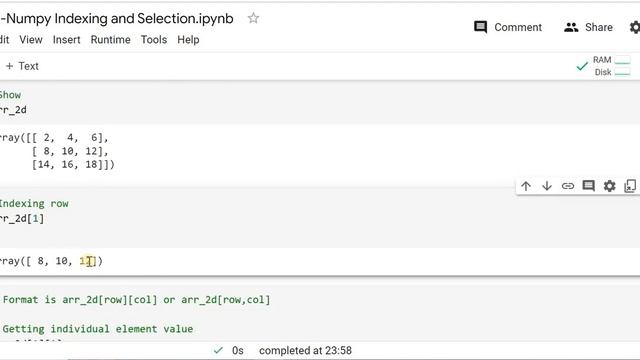The width and height of the screenshot is (640, 360).
Task: Click the highlighted 12 in the output
Action: (x=86, y=261)
